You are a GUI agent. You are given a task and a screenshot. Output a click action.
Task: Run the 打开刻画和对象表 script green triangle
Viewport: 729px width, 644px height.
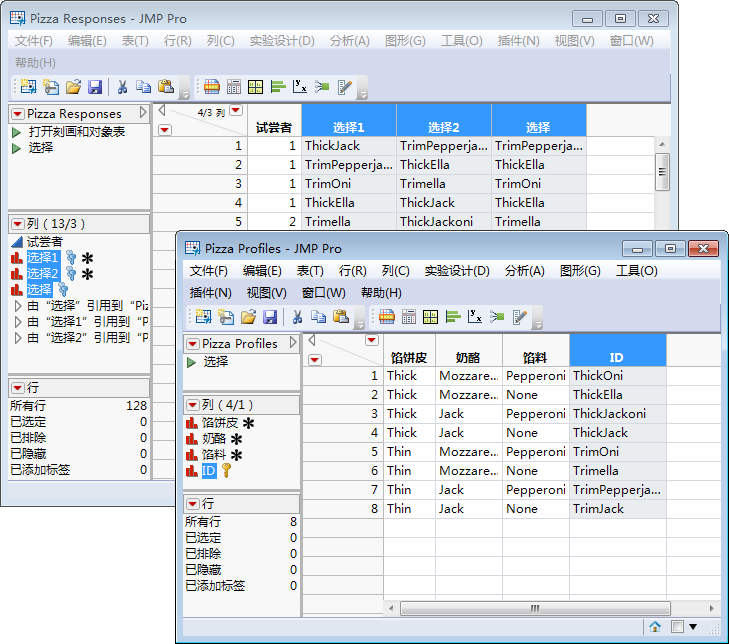(x=17, y=132)
